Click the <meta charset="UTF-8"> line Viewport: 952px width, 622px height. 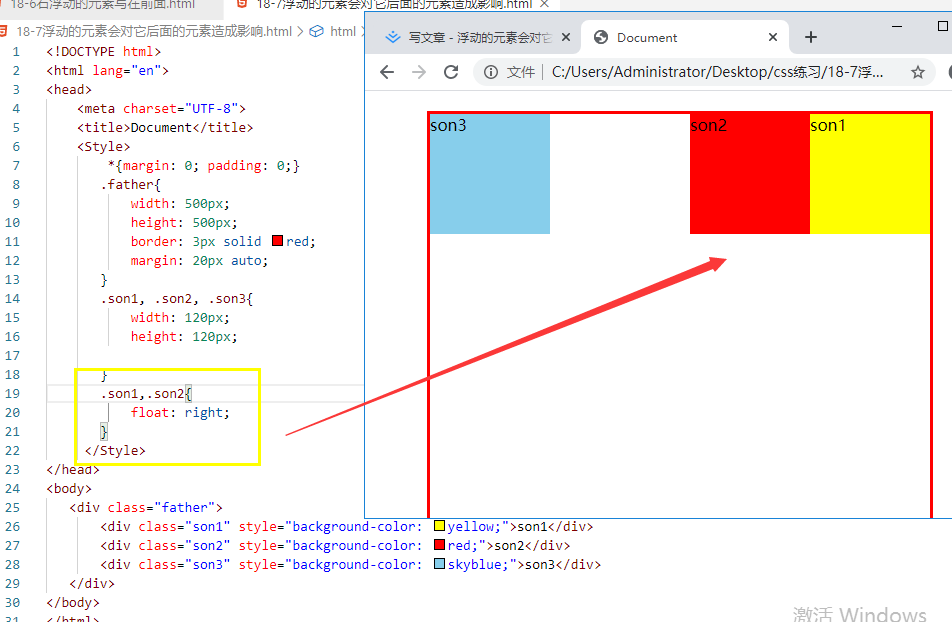click(x=162, y=109)
